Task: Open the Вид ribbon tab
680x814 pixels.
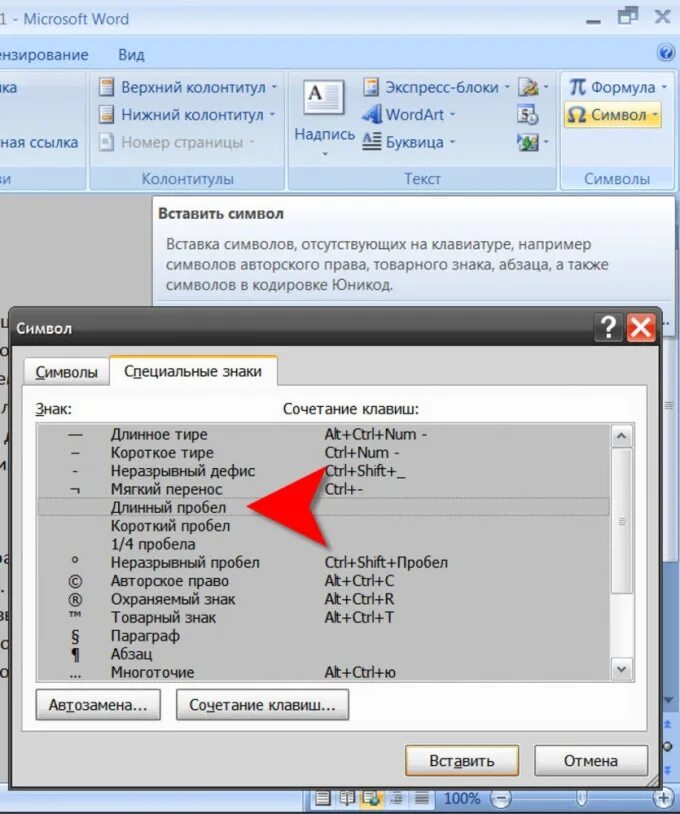Action: pyautogui.click(x=131, y=55)
